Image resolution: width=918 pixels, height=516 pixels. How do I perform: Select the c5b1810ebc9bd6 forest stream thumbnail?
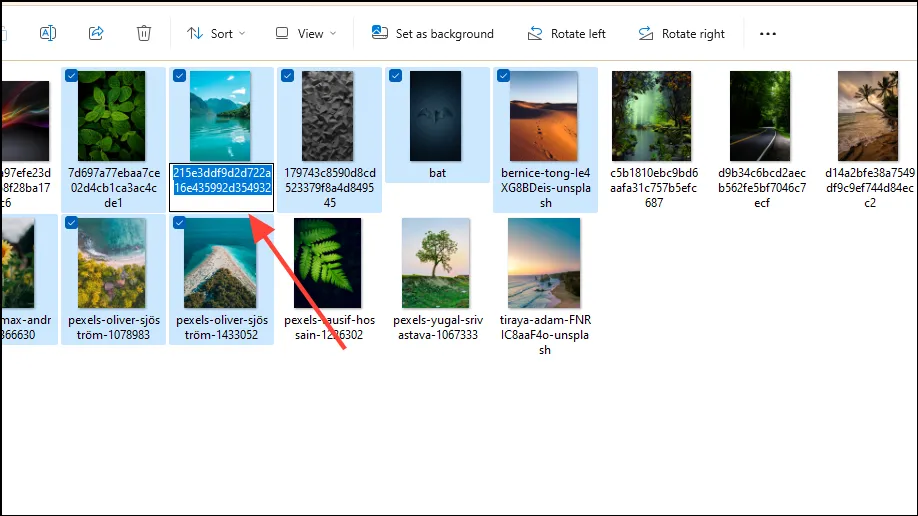pos(652,116)
